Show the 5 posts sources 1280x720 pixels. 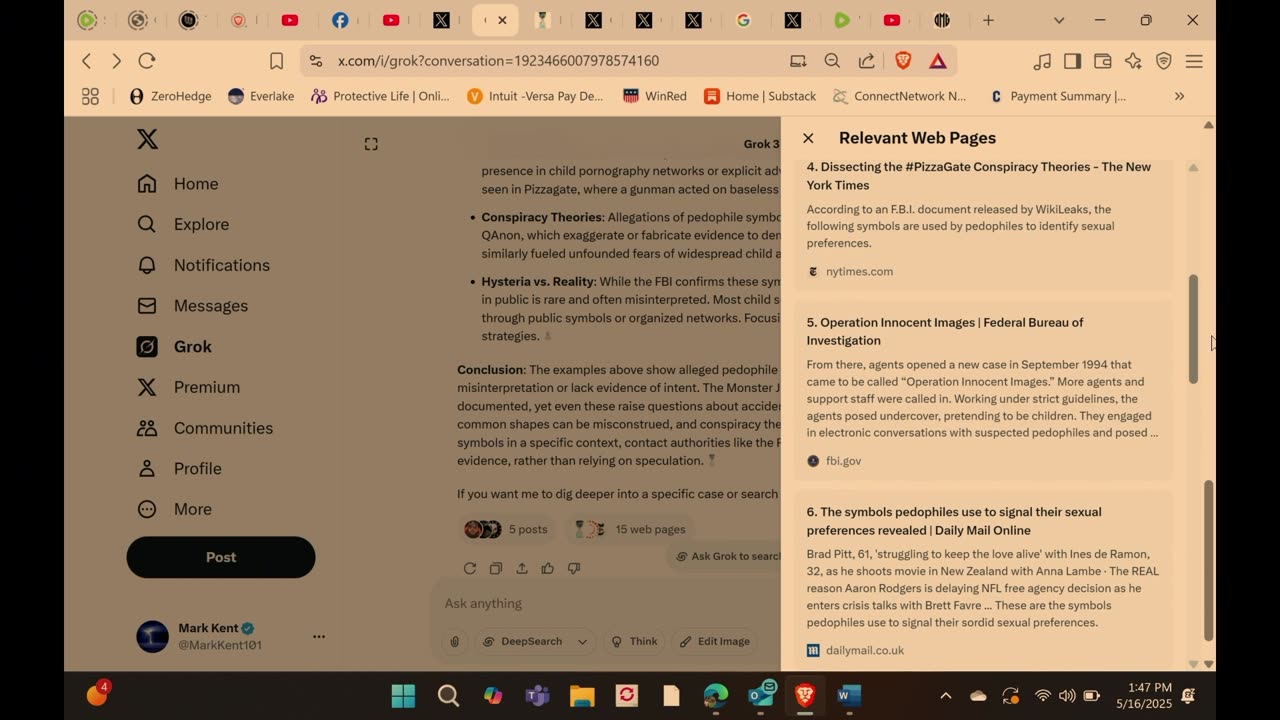point(507,529)
